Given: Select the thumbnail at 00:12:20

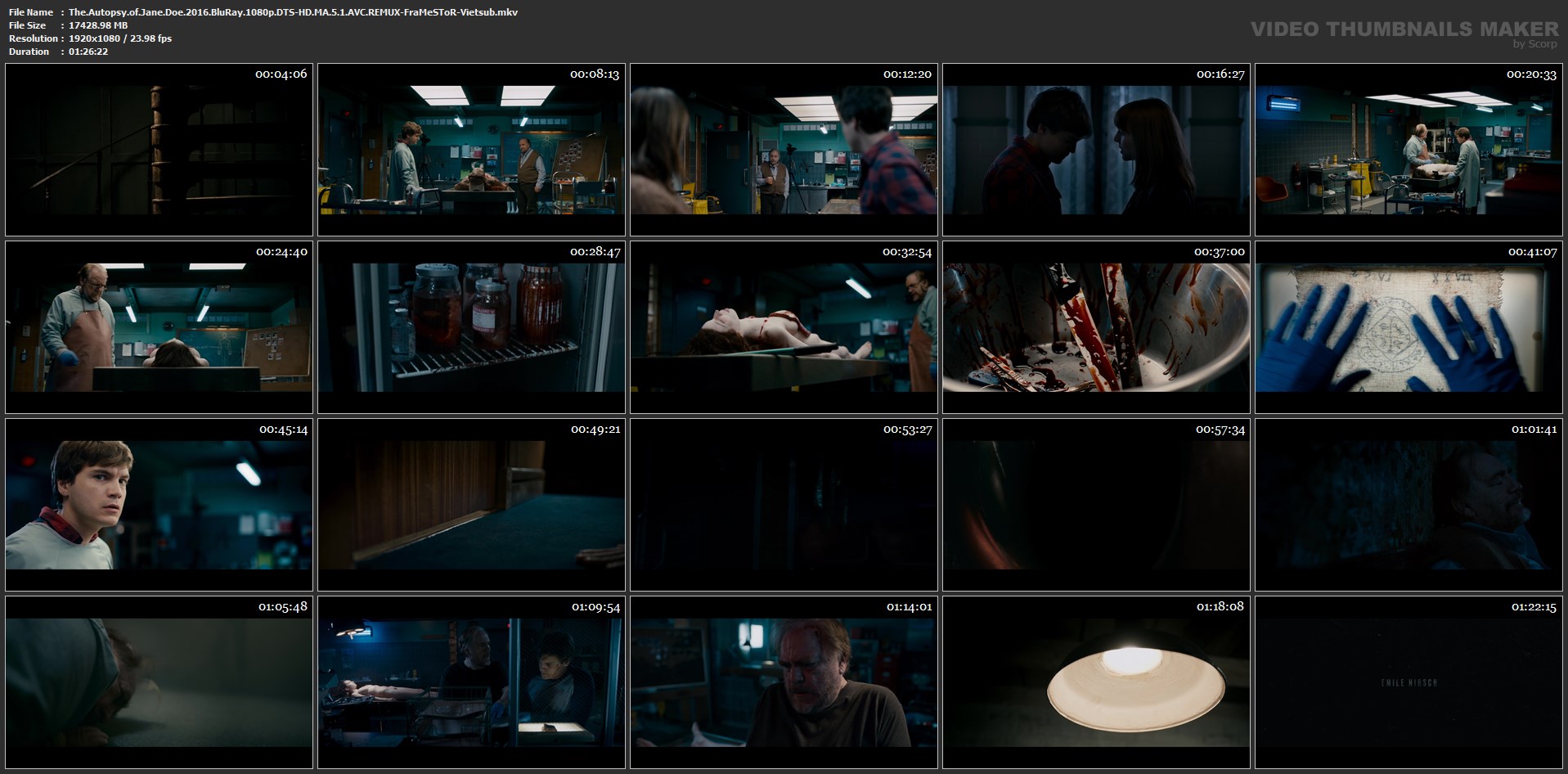Looking at the screenshot, I should [x=784, y=150].
